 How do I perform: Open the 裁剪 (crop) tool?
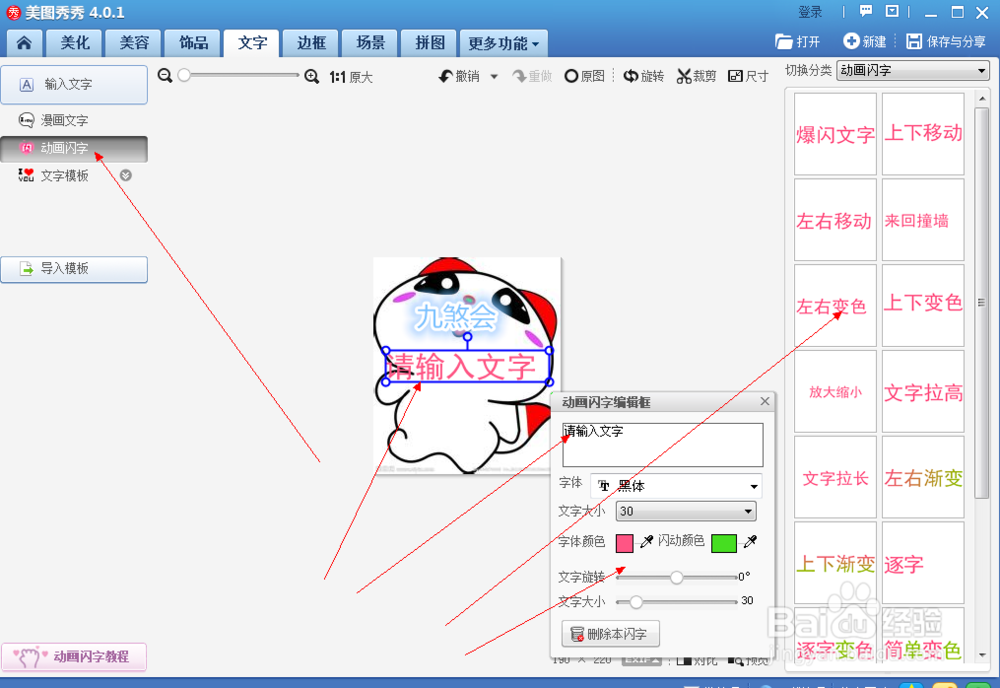click(x=696, y=76)
